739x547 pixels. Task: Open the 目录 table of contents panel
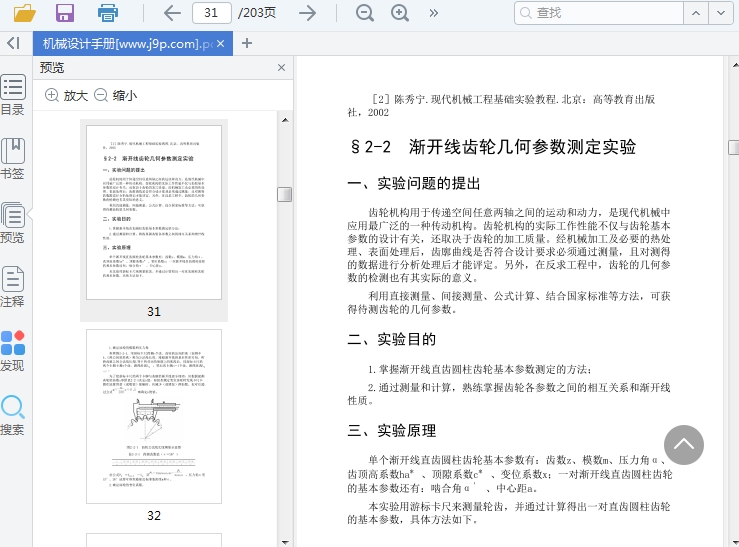(12, 95)
